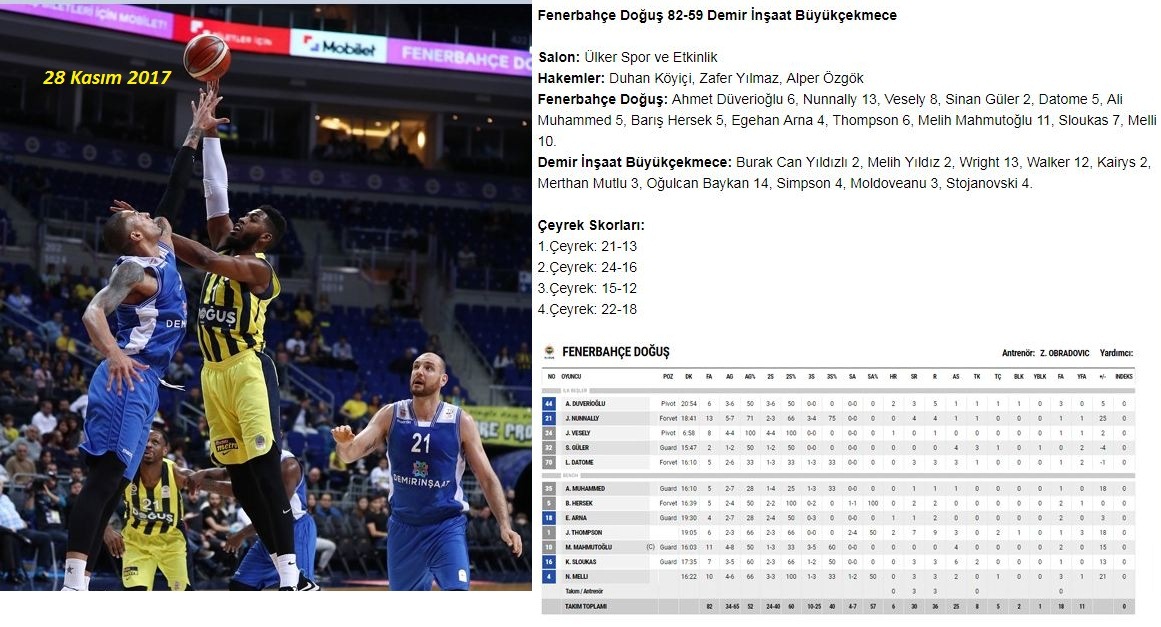1161x627 pixels.
Task: Click the '1.Çeyrek: 21-13' line
Action: pyautogui.click(x=587, y=247)
